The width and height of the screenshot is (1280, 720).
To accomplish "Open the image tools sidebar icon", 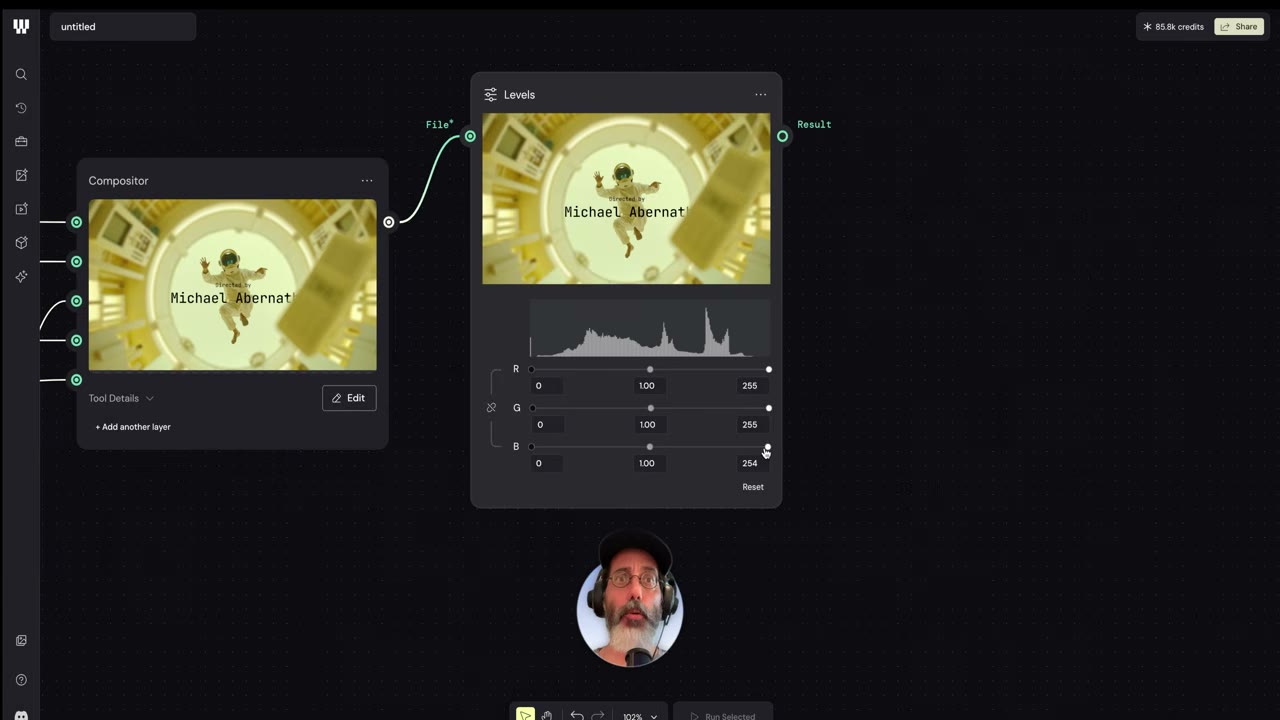I will coord(21,175).
